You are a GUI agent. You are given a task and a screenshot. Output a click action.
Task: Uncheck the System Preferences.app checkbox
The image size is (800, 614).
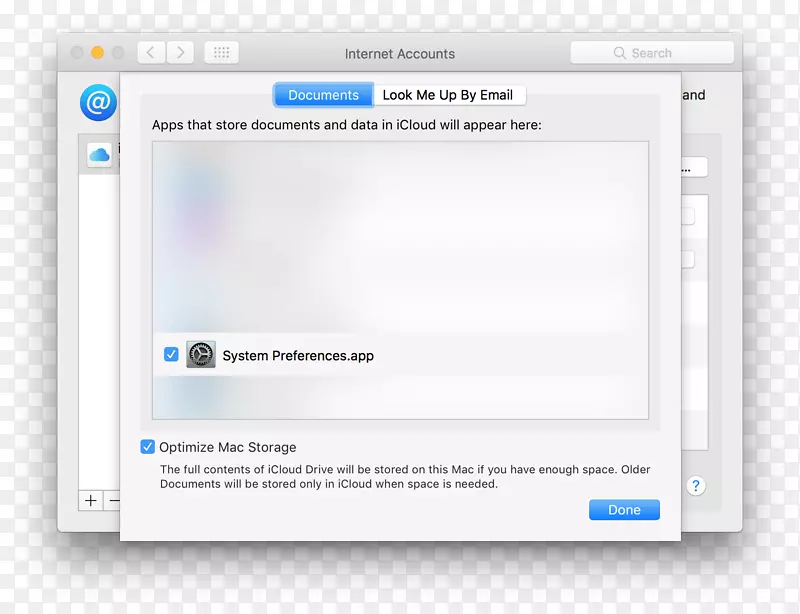pos(171,355)
